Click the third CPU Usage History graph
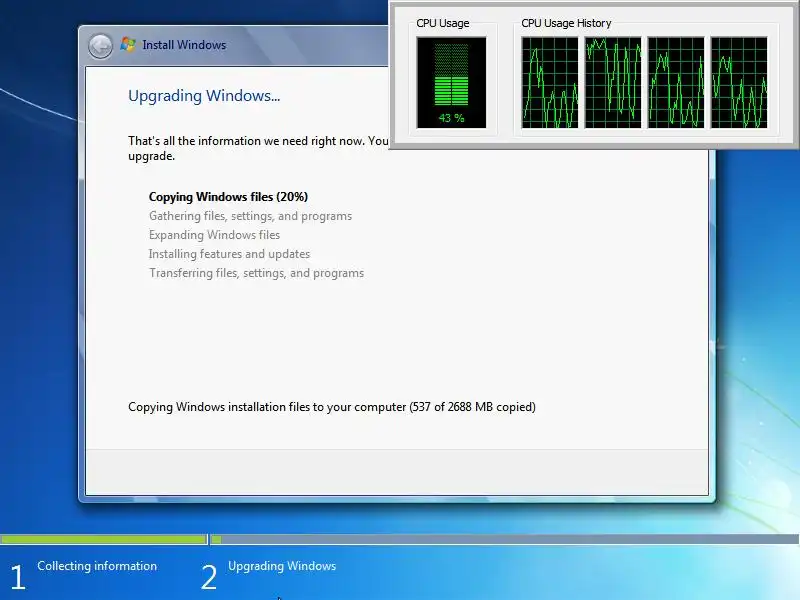The image size is (800, 600). 676,83
